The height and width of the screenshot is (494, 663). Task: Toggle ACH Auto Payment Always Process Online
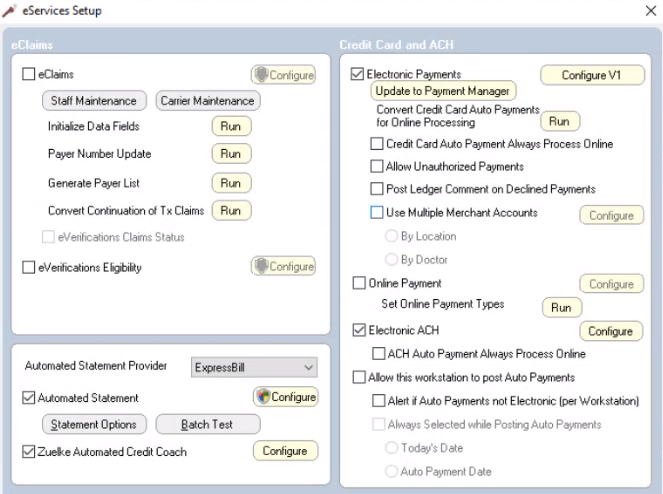click(x=378, y=354)
